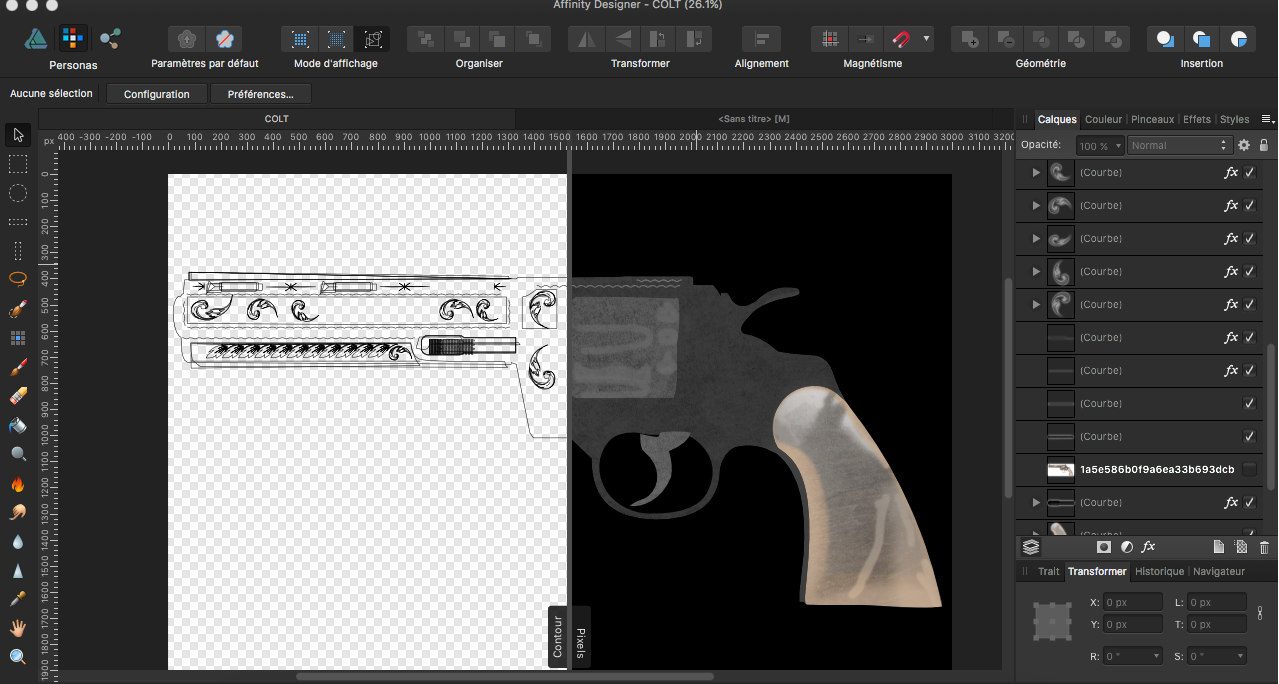
Task: Select the Selection Brush tool
Action: (x=18, y=309)
